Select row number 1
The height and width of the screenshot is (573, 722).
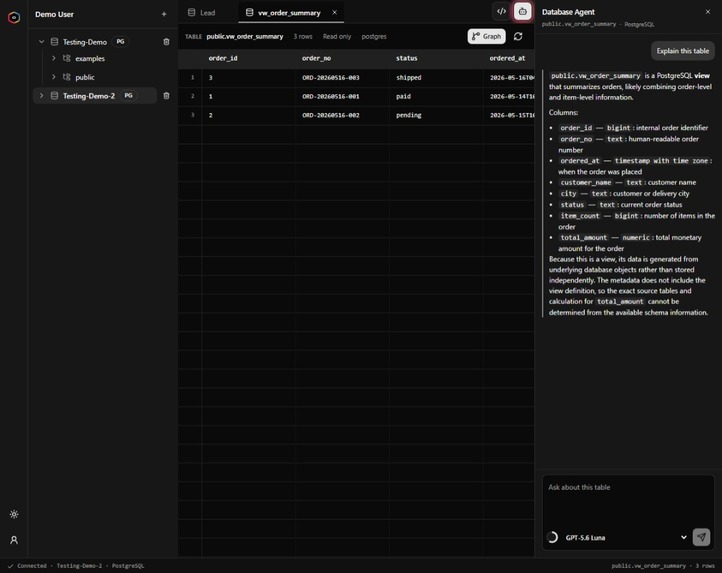click(192, 78)
